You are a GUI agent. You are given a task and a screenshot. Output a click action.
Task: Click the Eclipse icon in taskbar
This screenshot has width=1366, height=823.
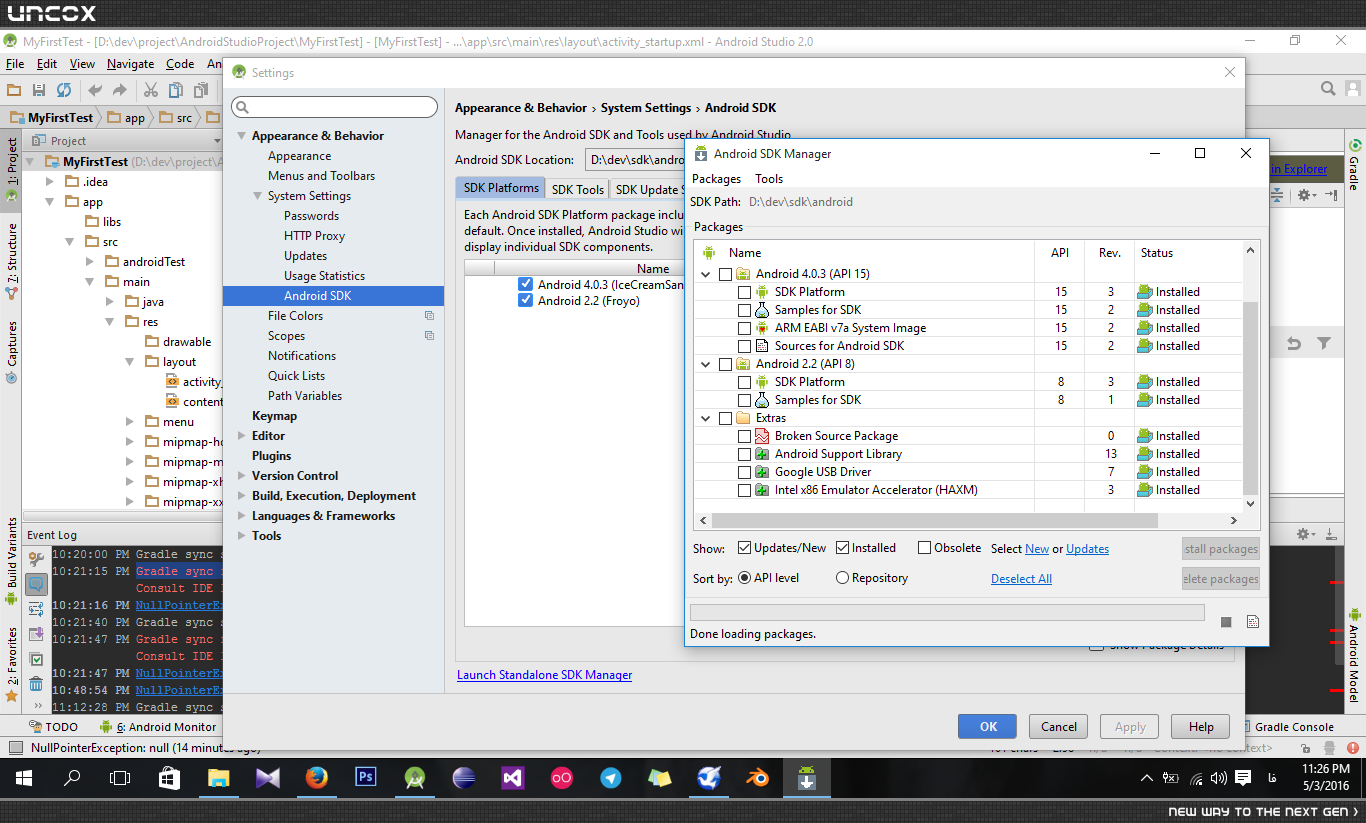coord(463,777)
